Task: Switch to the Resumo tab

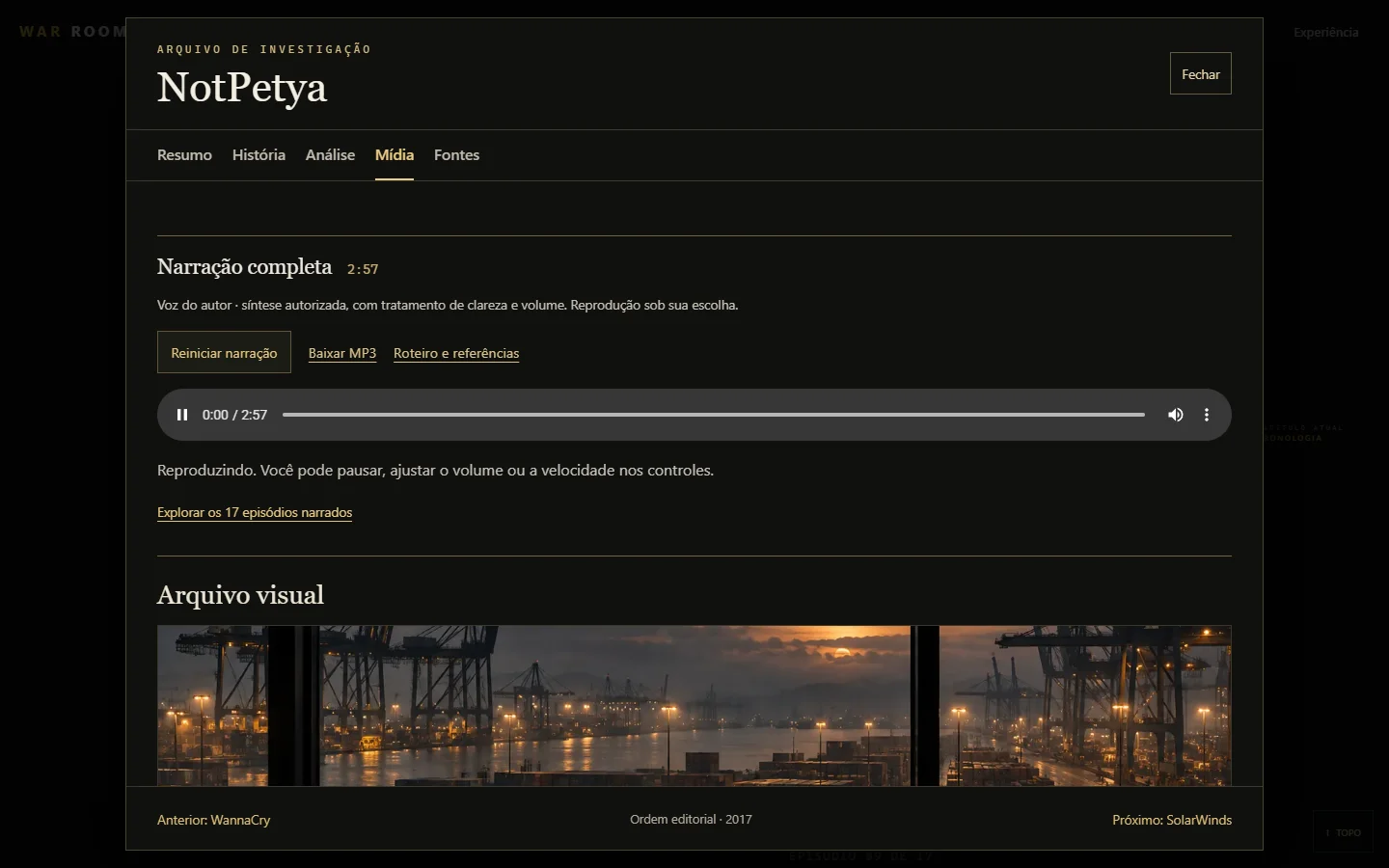Action: click(184, 155)
